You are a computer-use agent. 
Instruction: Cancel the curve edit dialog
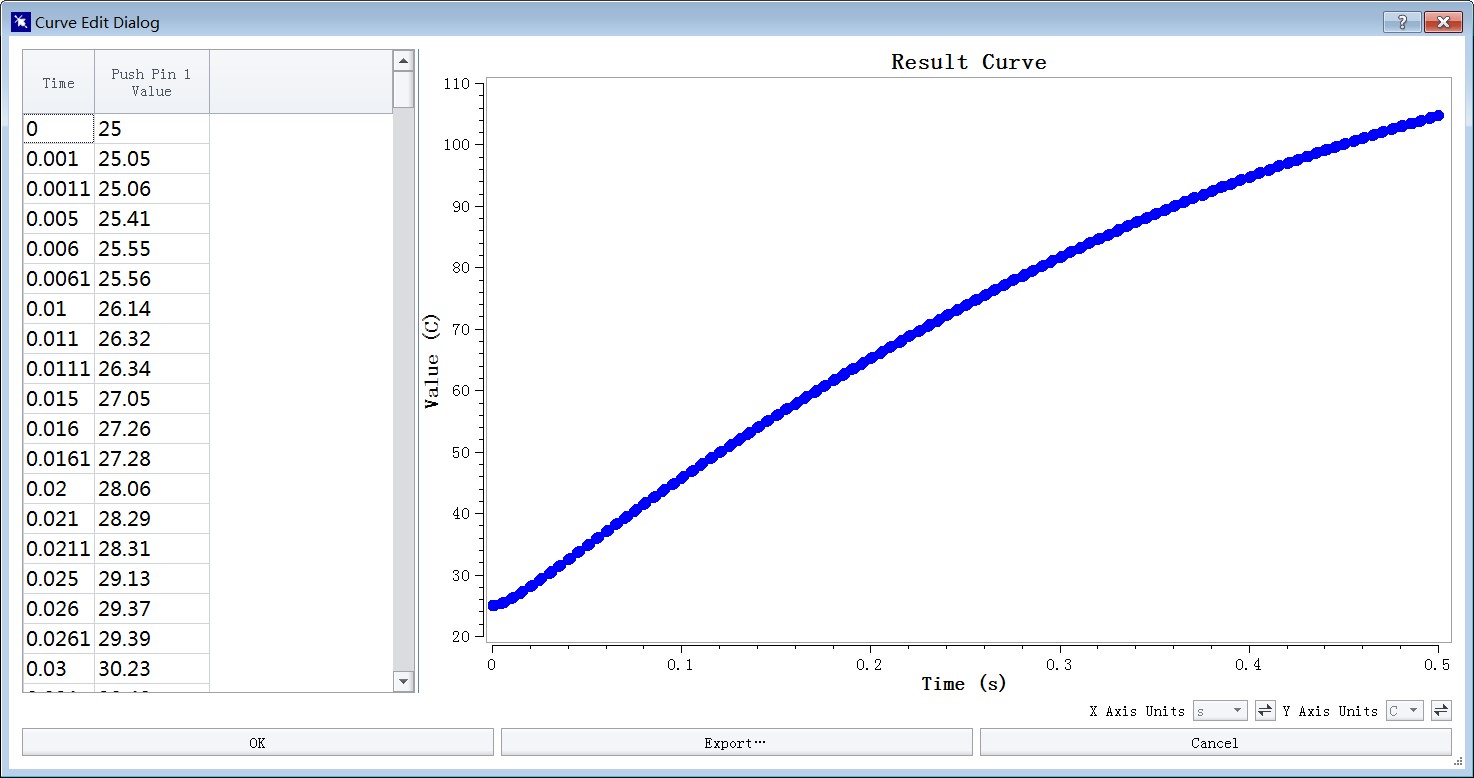coord(1215,742)
